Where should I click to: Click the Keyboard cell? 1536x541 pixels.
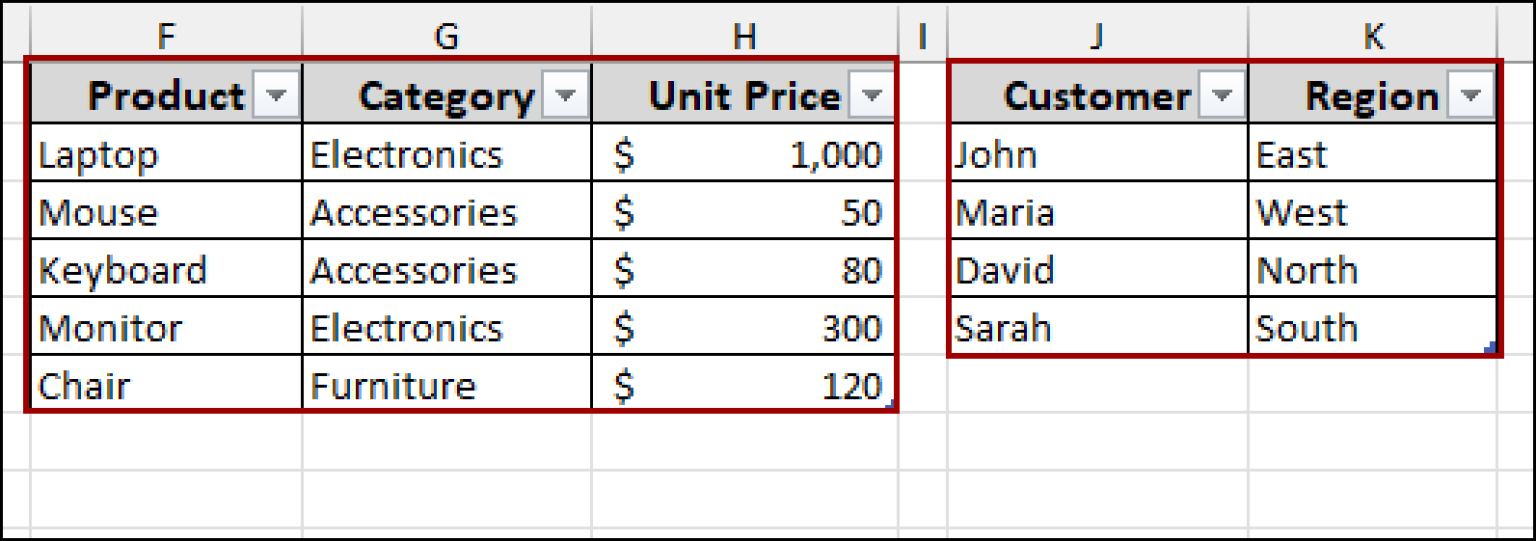click(166, 270)
